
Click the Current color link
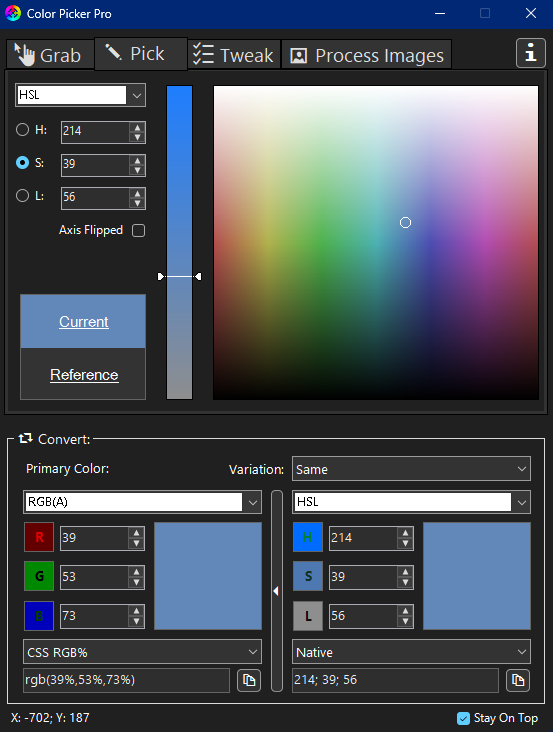[84, 322]
